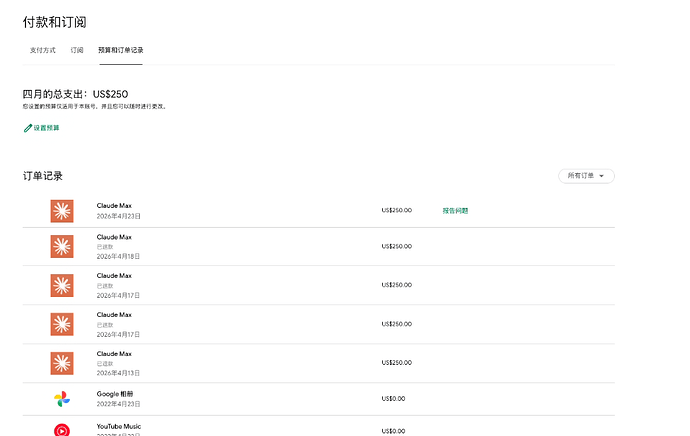
Task: Click the Claude Max icon dated 2026年4月18日
Action: coord(62,246)
